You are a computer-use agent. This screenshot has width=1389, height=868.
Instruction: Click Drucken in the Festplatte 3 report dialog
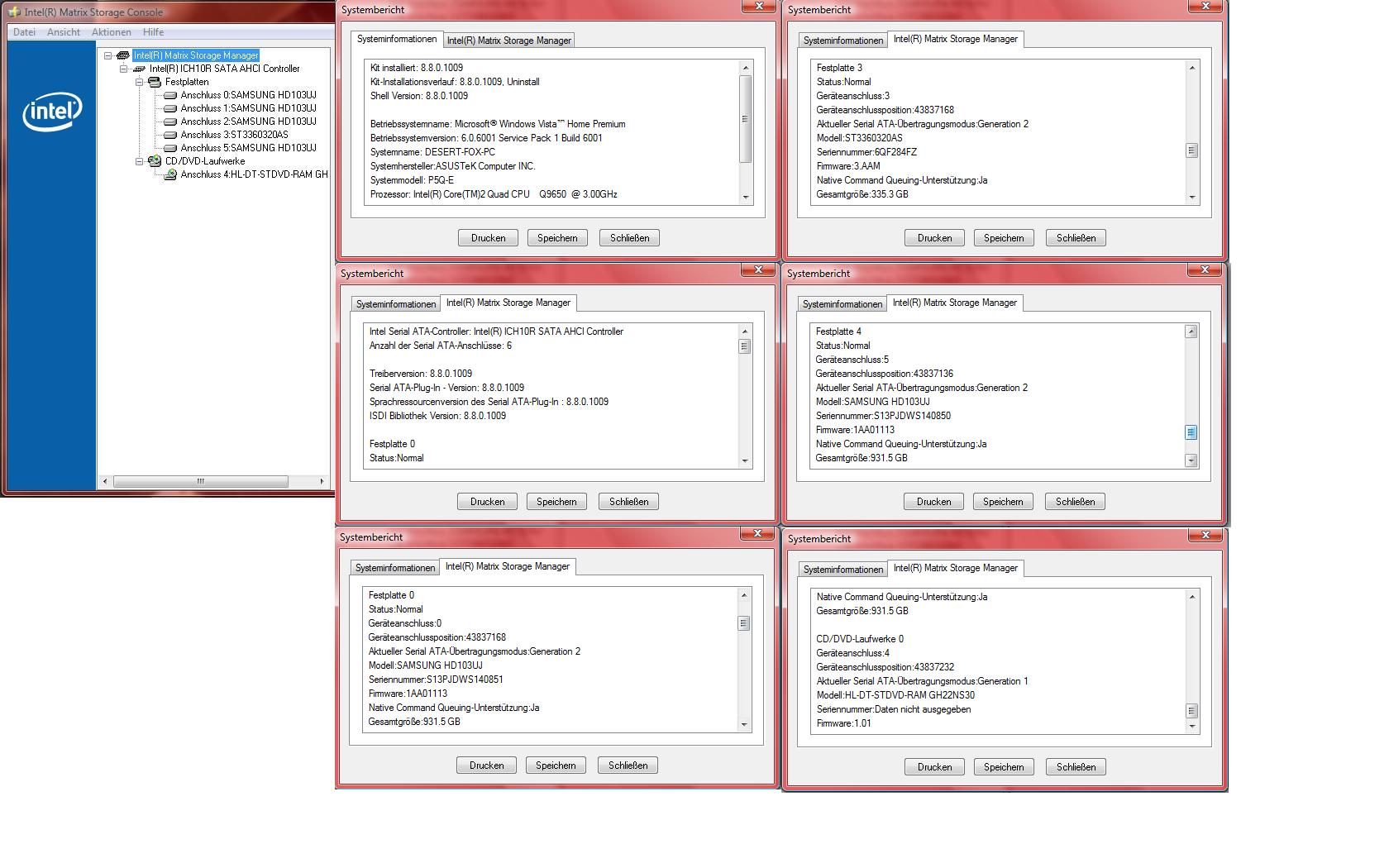click(x=934, y=238)
